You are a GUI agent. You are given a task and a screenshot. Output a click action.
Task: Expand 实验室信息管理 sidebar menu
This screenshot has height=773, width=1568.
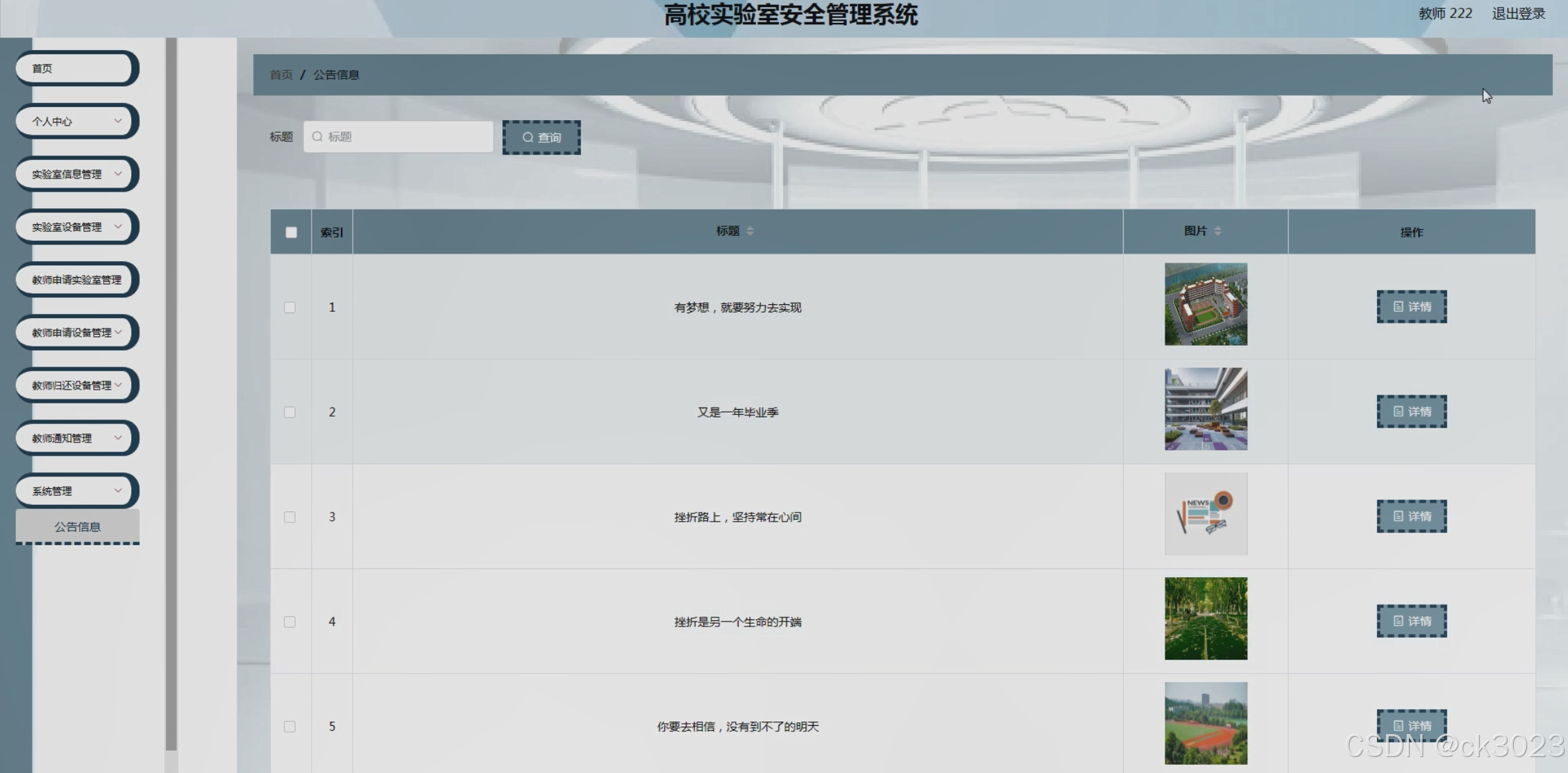(x=75, y=174)
